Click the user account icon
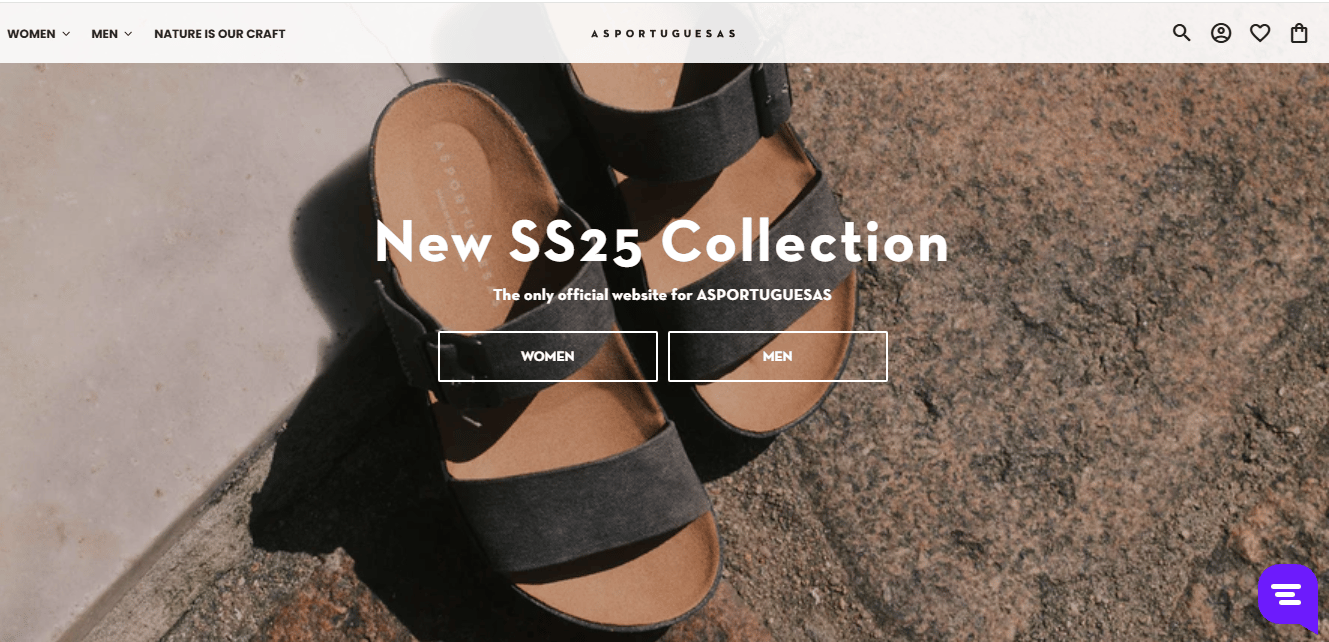Image resolution: width=1329 pixels, height=642 pixels. click(x=1221, y=33)
